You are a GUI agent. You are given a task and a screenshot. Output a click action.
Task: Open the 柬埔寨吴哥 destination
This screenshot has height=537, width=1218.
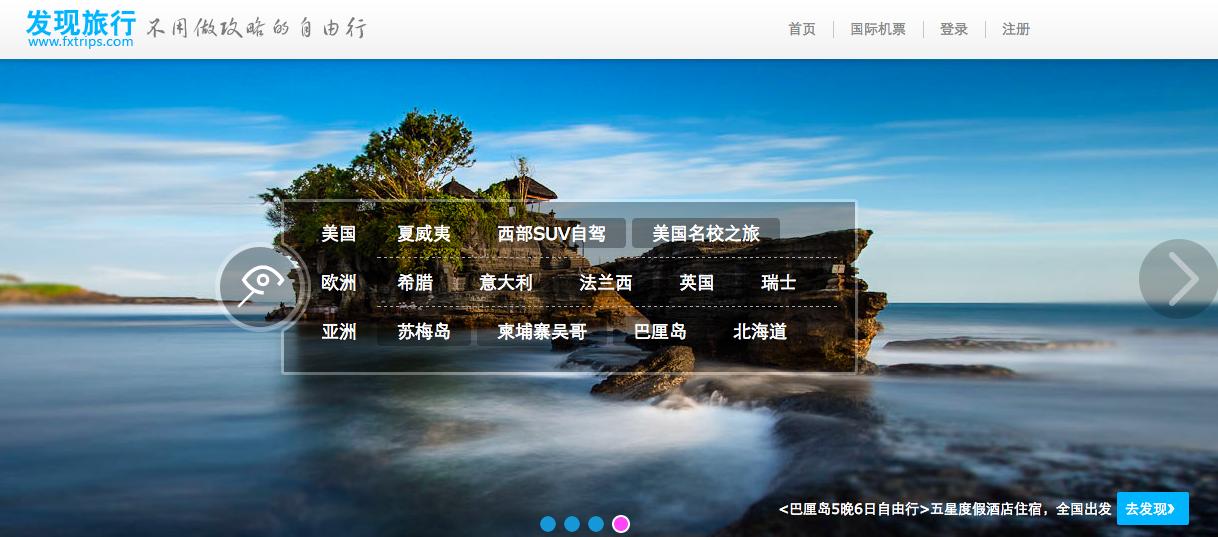coord(543,332)
